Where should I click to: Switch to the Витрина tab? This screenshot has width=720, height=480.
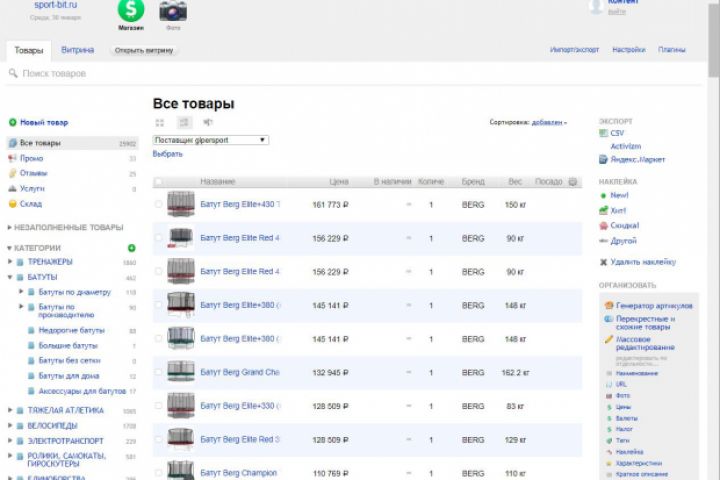[x=78, y=50]
